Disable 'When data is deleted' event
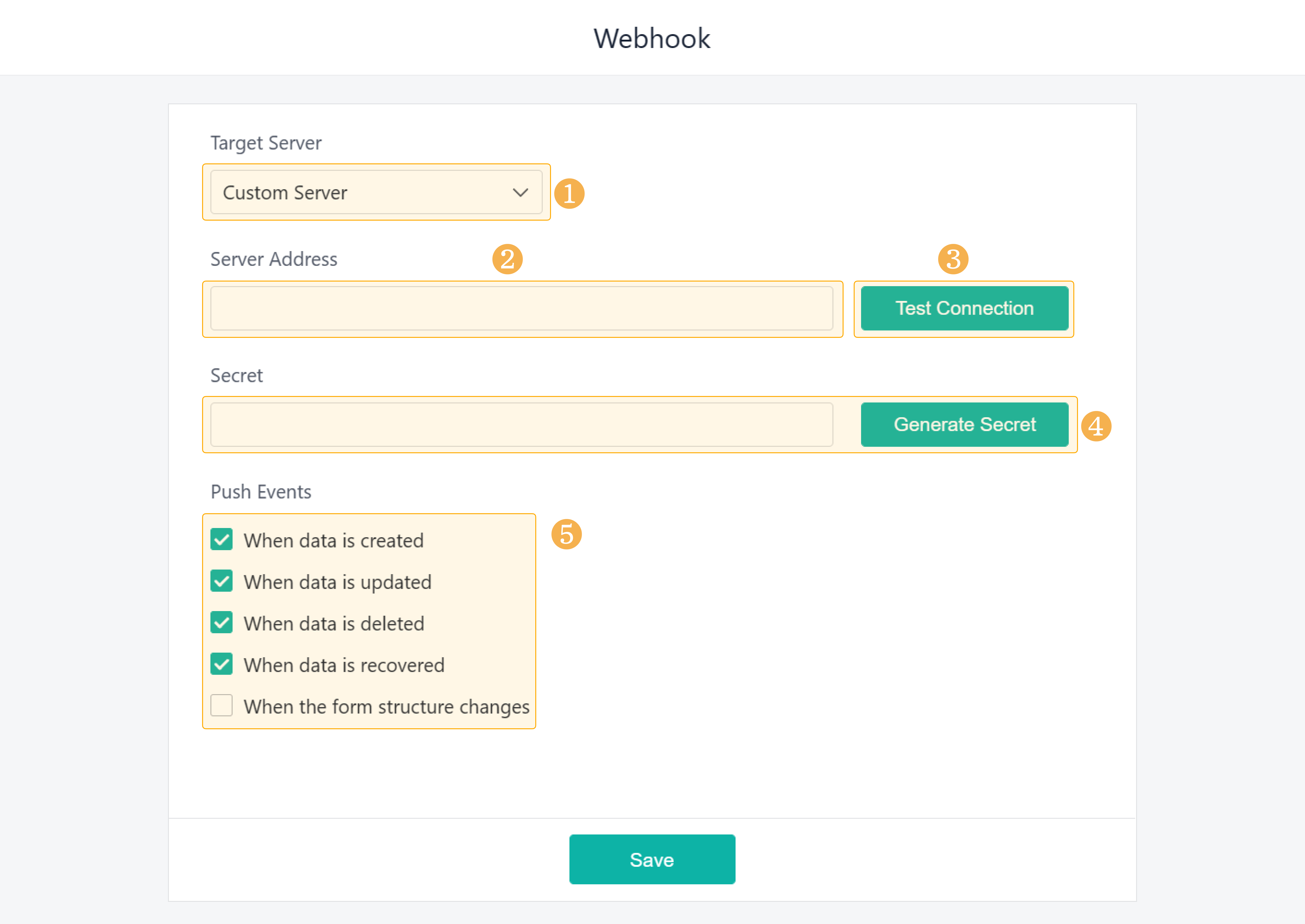Viewport: 1305px width, 924px height. (x=221, y=622)
